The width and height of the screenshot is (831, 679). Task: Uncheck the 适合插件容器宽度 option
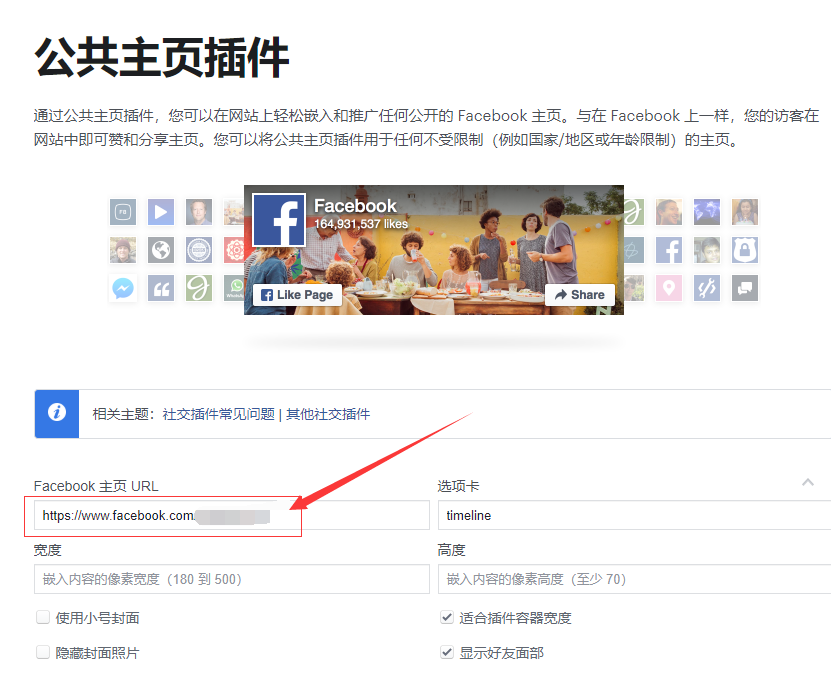[x=447, y=618]
